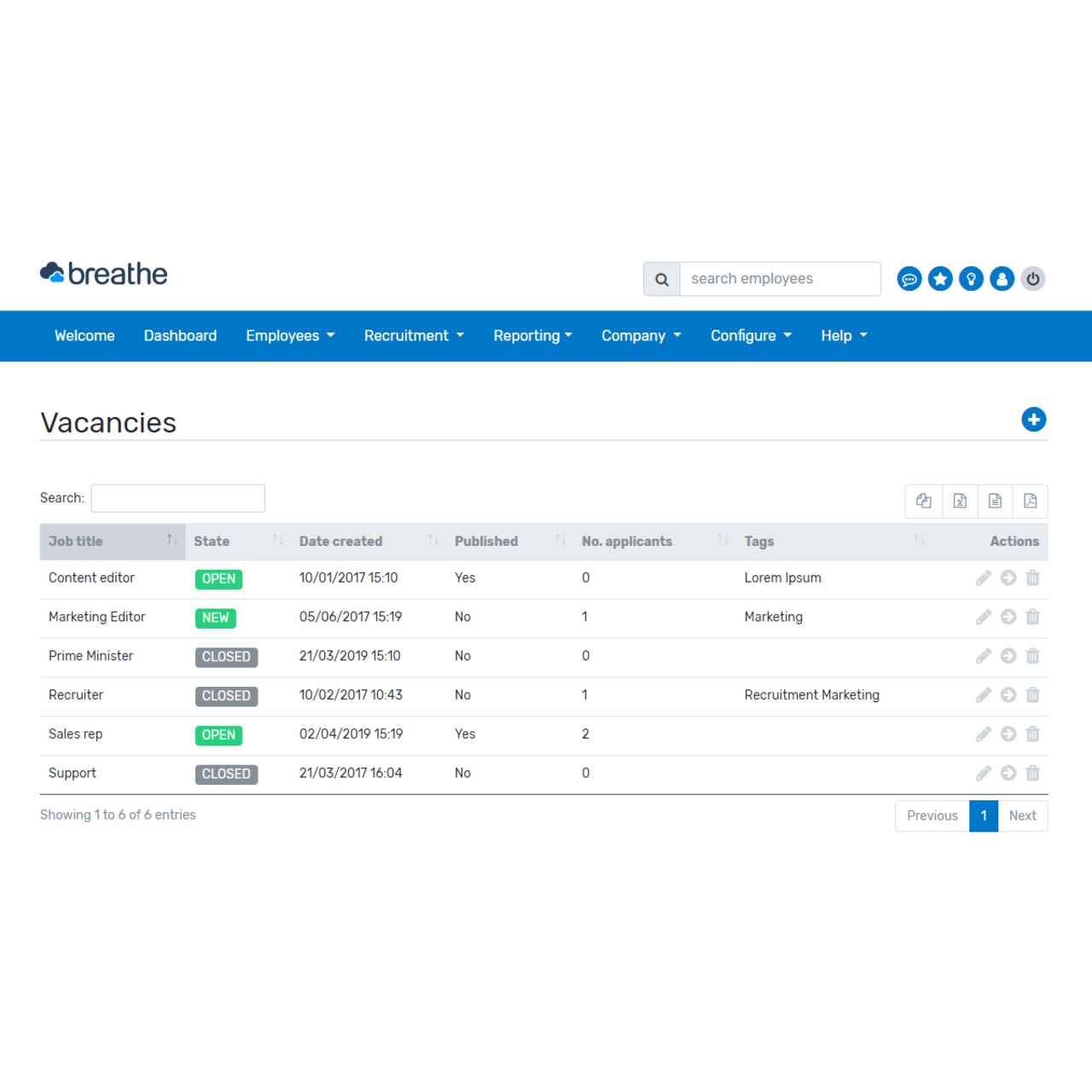Click the power logout icon
The image size is (1092, 1092).
click(x=1032, y=279)
